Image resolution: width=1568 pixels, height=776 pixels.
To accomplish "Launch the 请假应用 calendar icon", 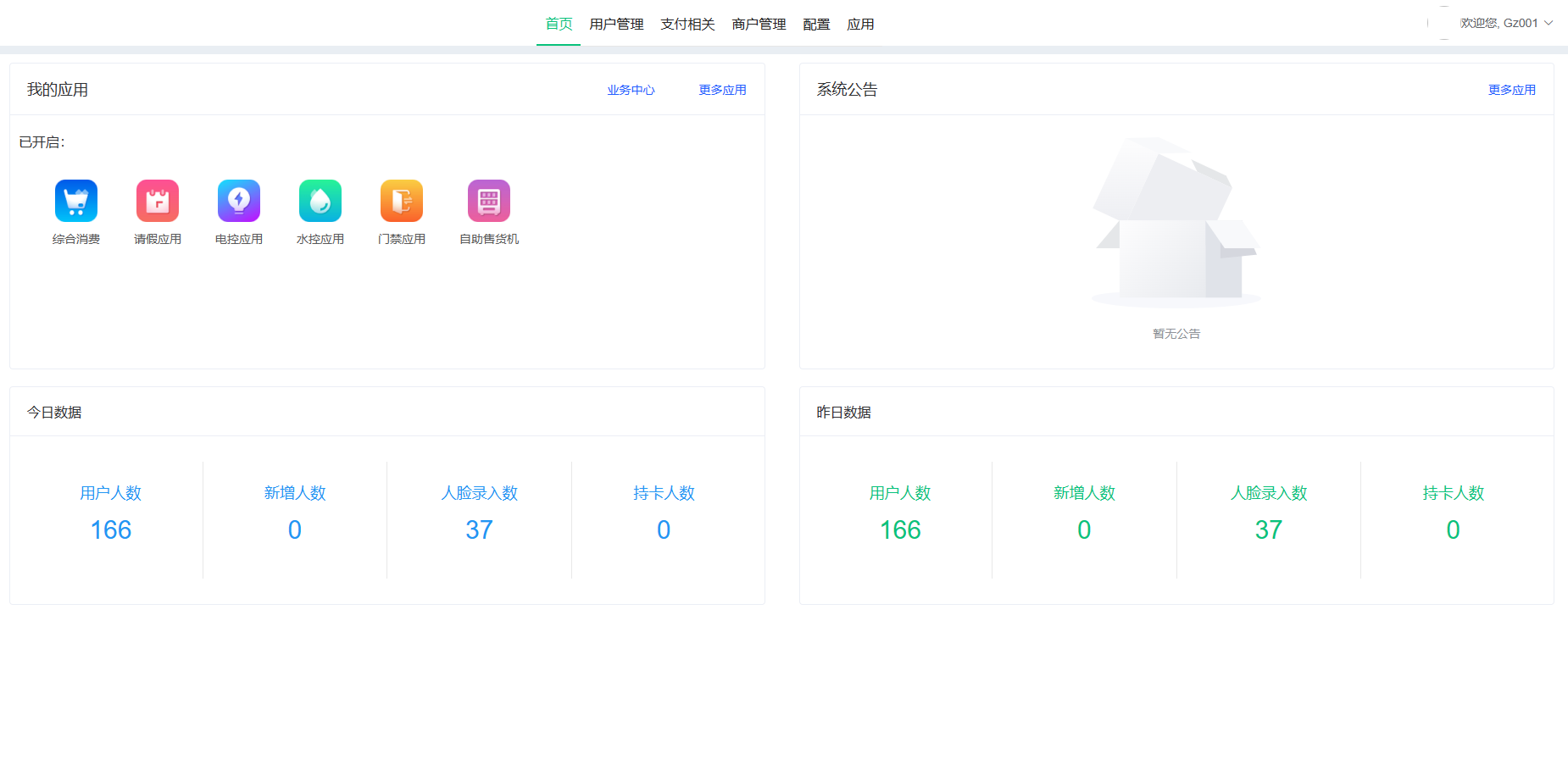I will coord(158,201).
